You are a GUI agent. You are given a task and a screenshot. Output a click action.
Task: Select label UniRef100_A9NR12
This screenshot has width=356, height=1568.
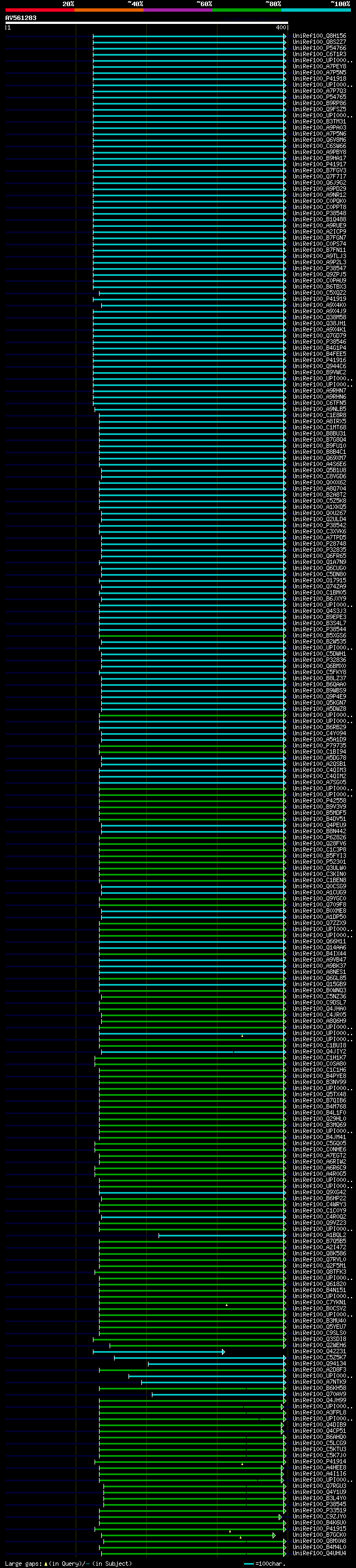[x=319, y=195]
